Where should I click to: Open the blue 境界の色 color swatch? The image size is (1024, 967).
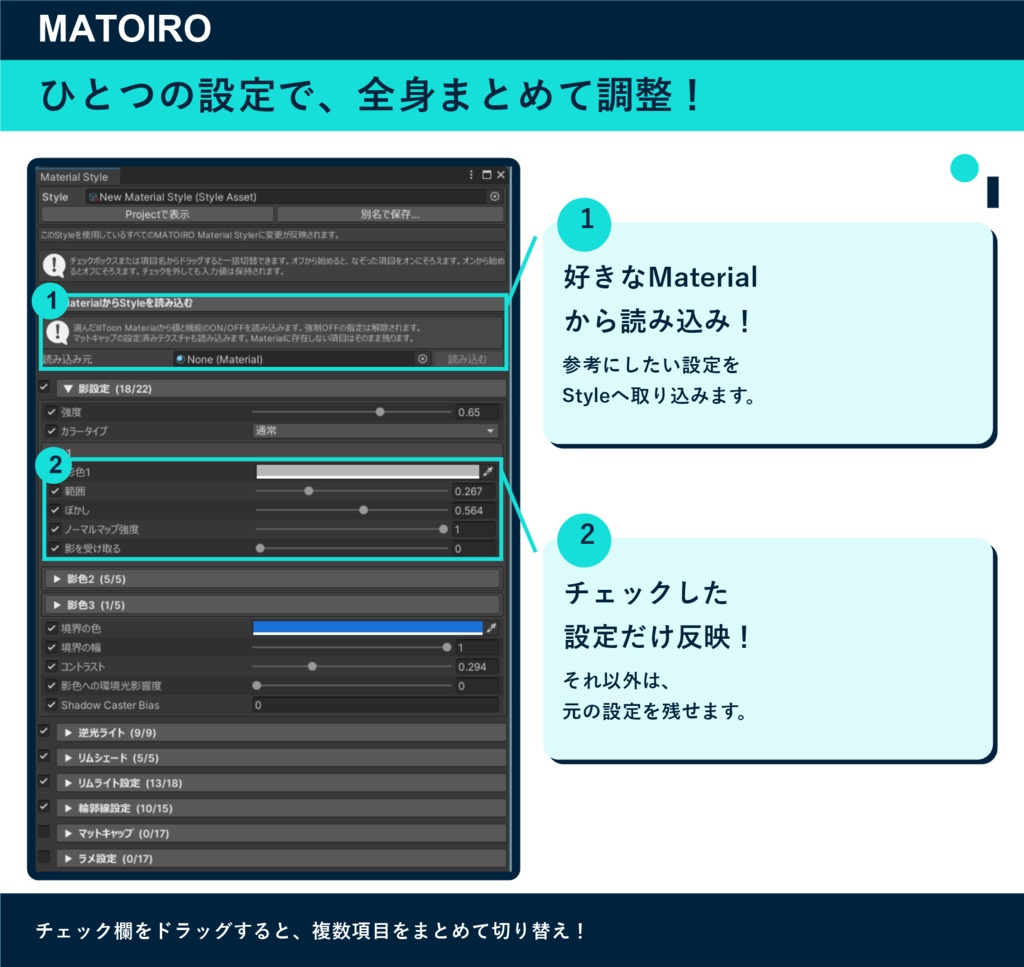(x=368, y=628)
